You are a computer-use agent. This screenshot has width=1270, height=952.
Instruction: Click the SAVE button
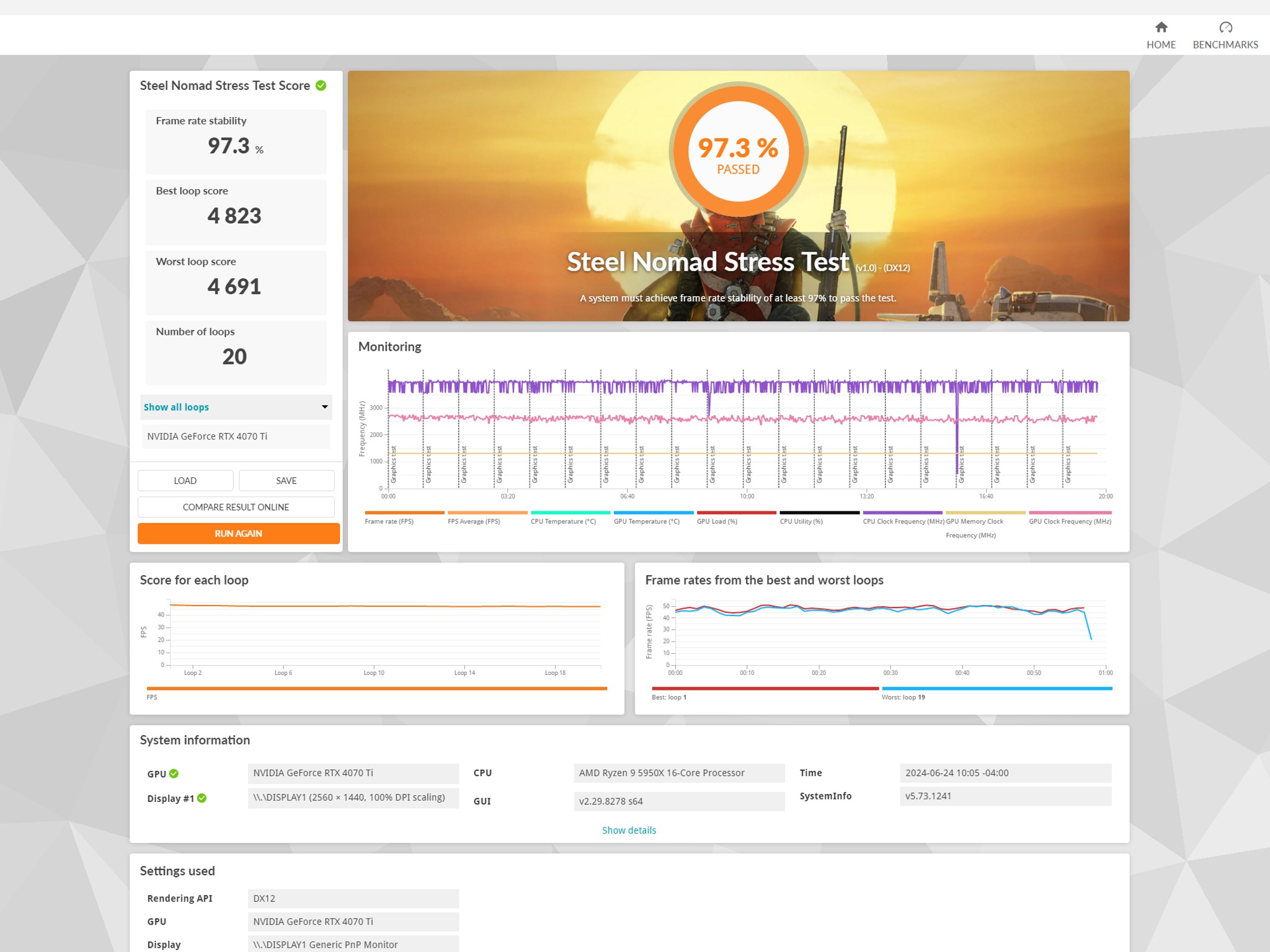click(286, 480)
